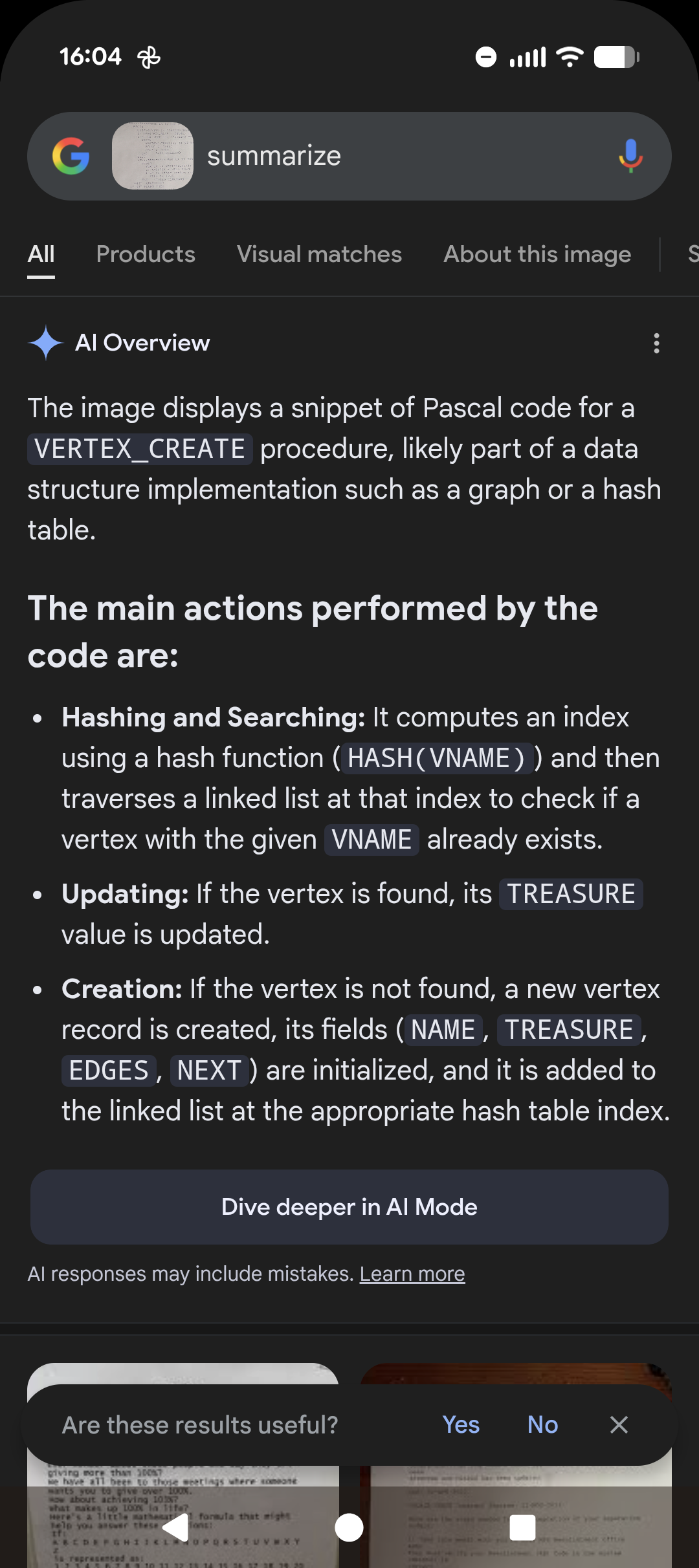Open recent apps with the square navigation icon
Screen dimensions: 699x1568
[522, 1528]
